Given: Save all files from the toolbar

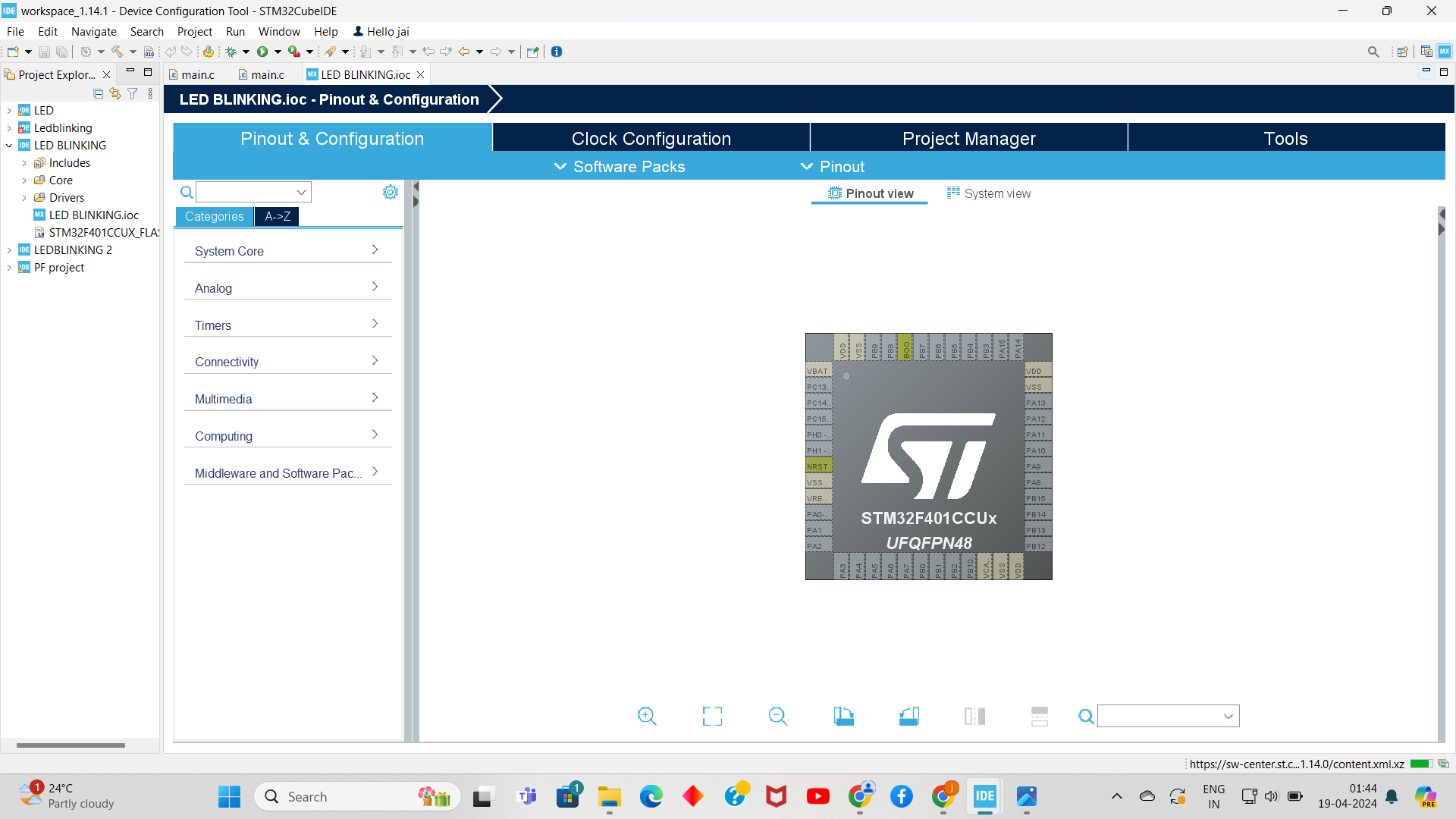Looking at the screenshot, I should [62, 52].
